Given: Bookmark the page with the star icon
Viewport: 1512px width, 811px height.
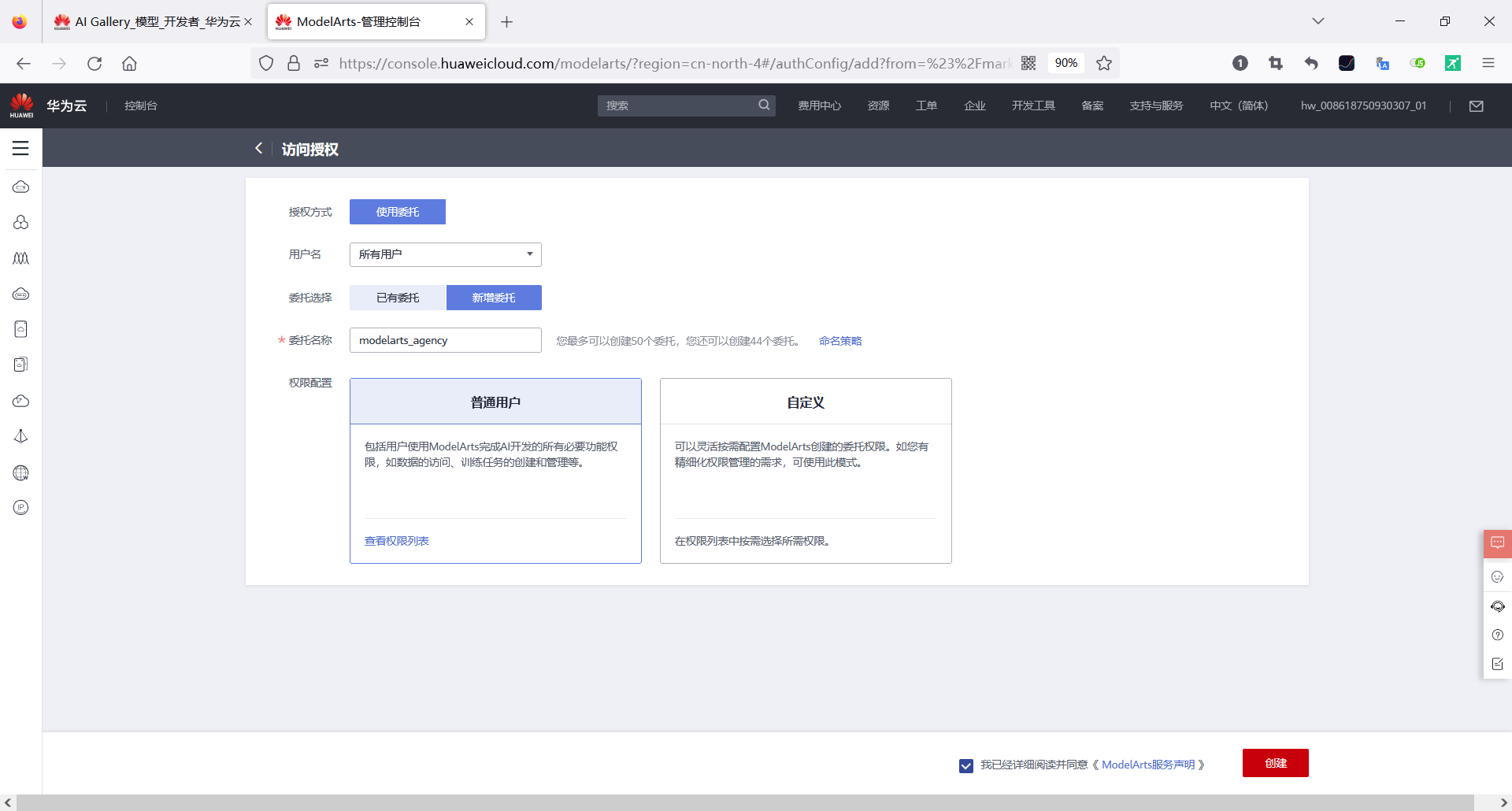Looking at the screenshot, I should click(x=1104, y=63).
